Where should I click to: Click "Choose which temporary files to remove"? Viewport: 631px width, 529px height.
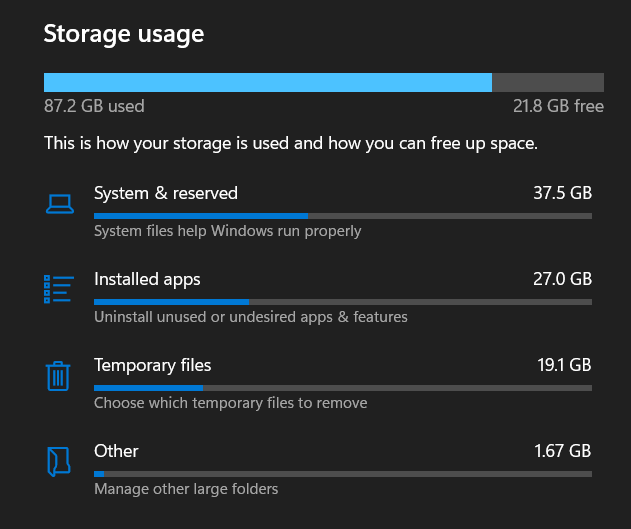coord(231,403)
